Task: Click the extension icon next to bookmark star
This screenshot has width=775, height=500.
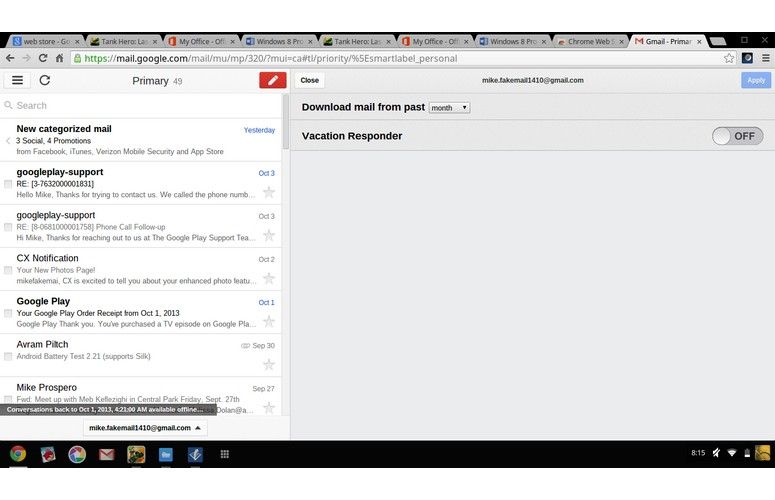Action: [x=747, y=58]
